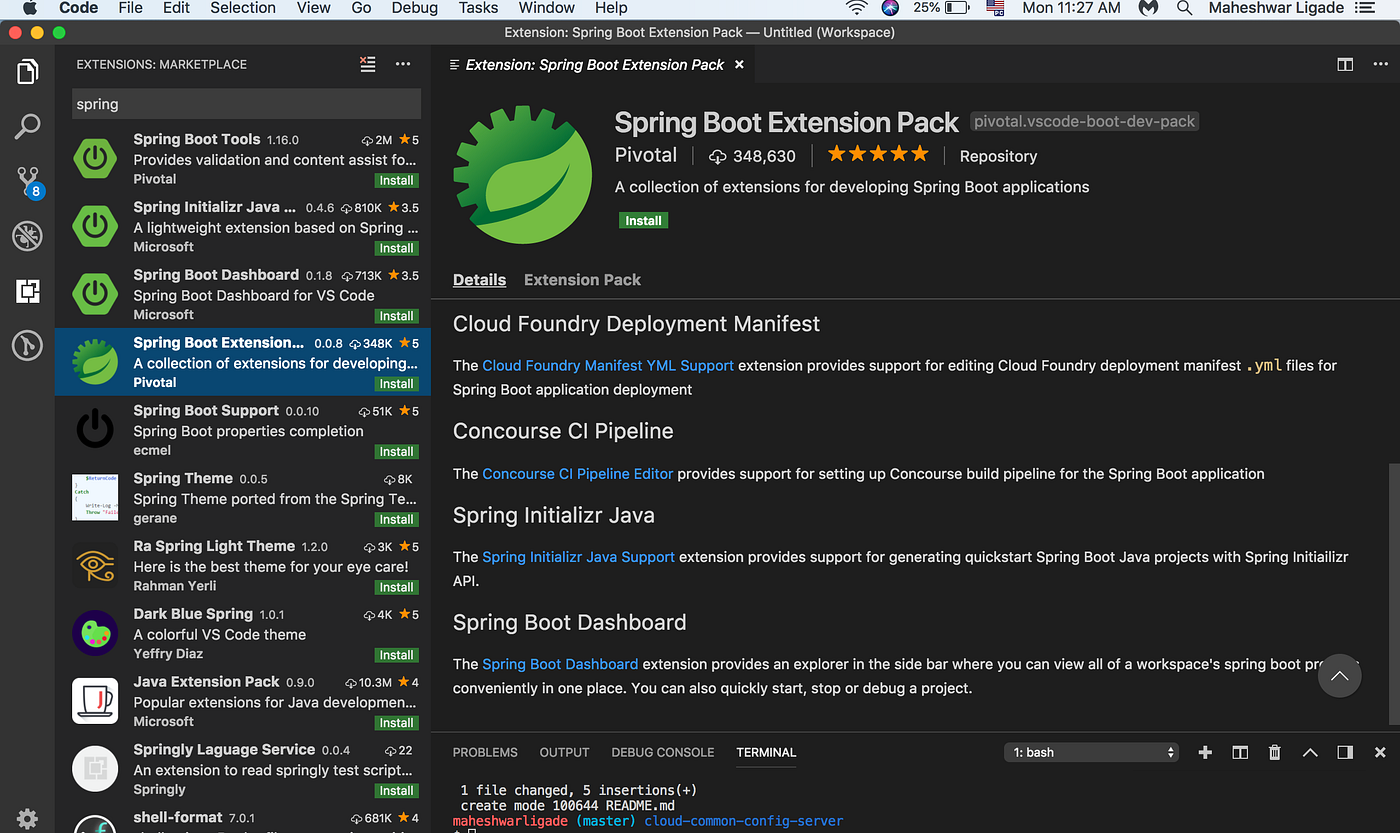This screenshot has width=1400, height=833.
Task: Open the Repository link for the extension
Action: pos(997,156)
